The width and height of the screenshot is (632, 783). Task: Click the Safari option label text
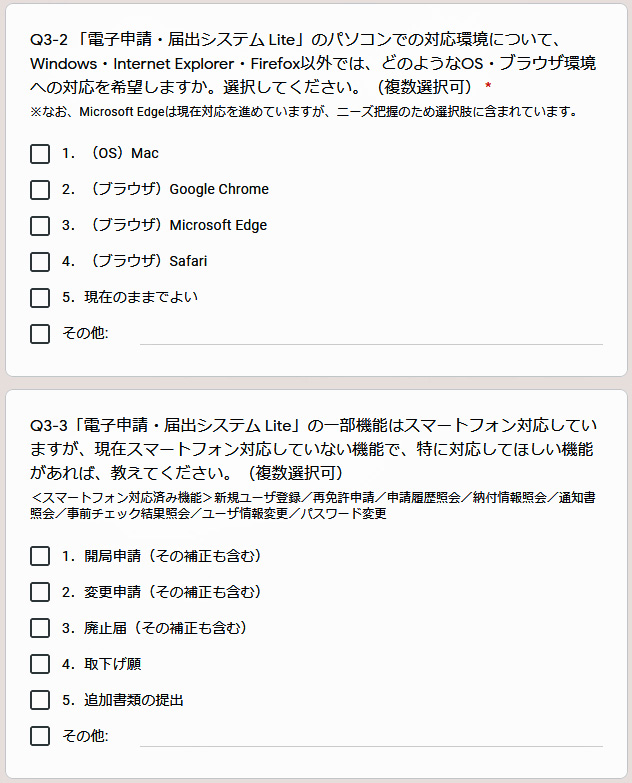[134, 261]
